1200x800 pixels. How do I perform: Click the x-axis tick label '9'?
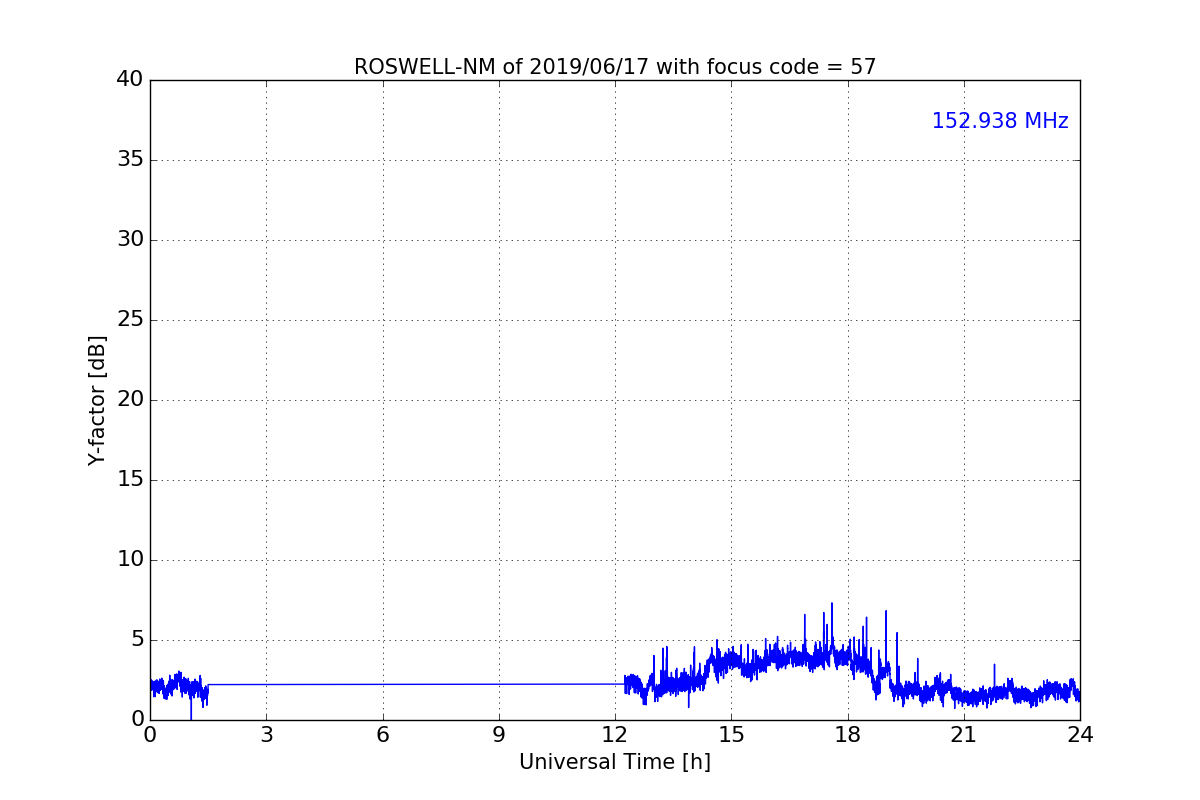point(499,735)
